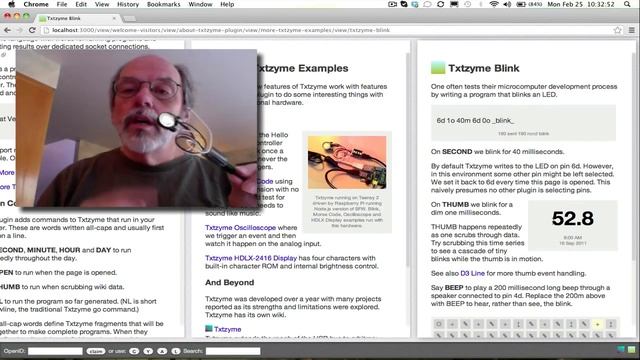Click the Txtzyme Examples panel scrollbar
640x360 pixels.
[x=408, y=159]
